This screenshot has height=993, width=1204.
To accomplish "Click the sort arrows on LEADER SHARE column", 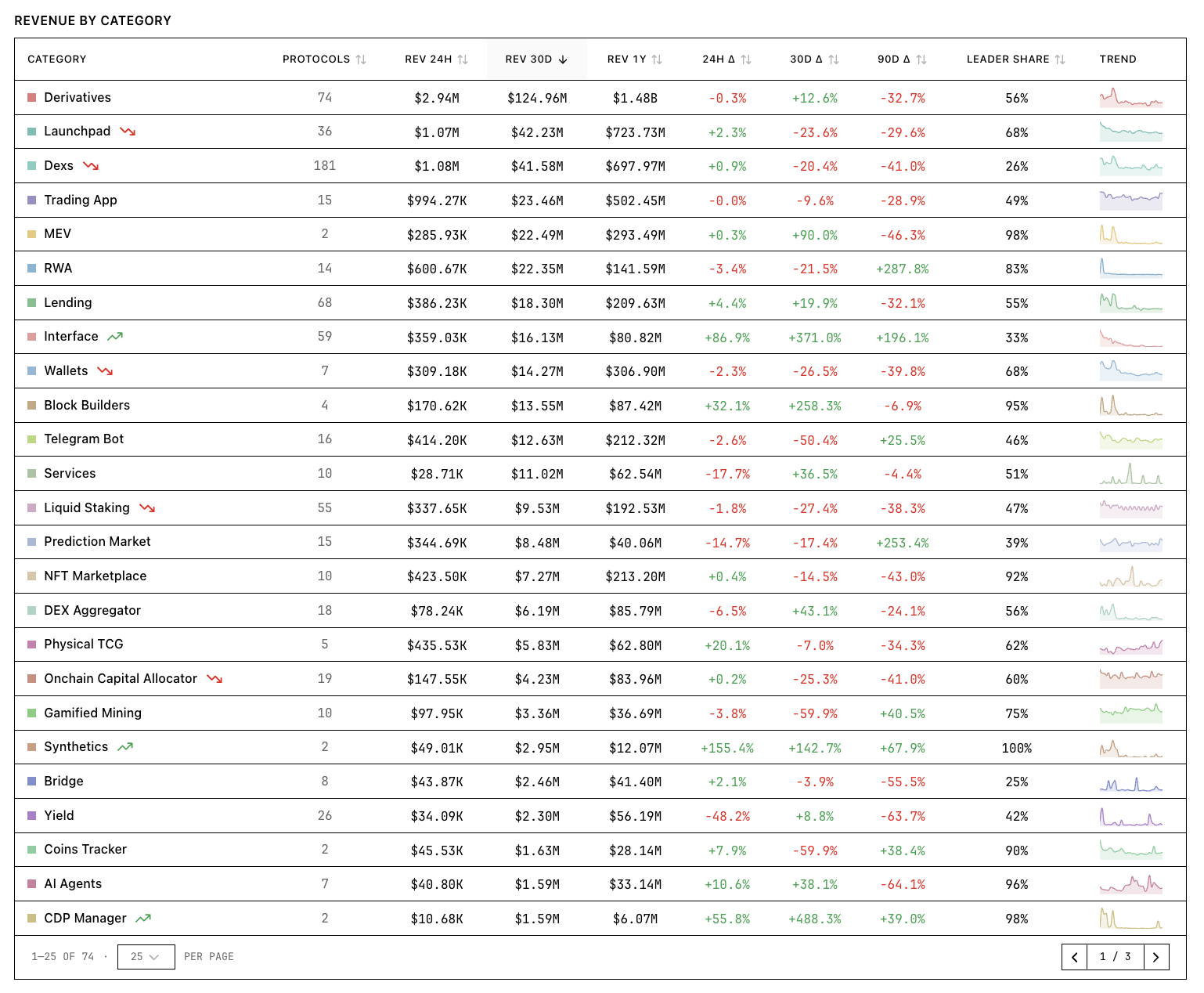I will pos(1062,59).
